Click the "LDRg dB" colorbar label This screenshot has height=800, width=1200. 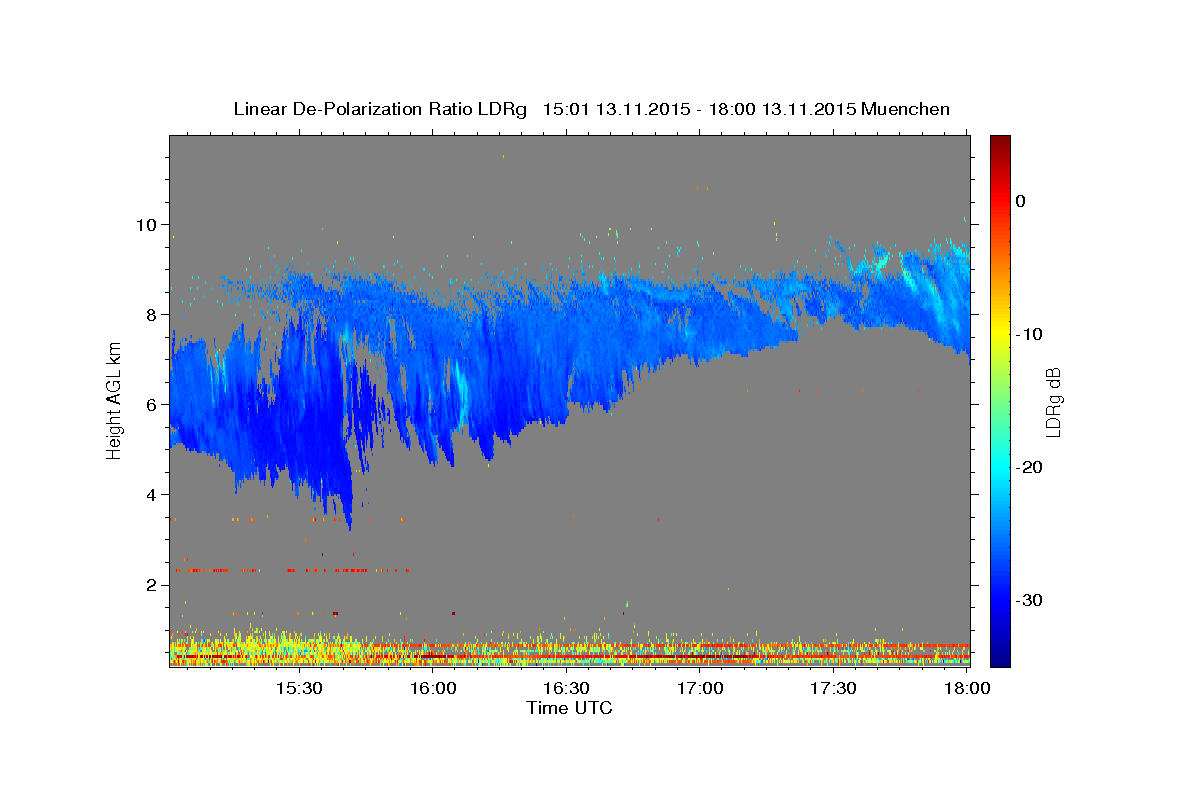click(x=1052, y=402)
